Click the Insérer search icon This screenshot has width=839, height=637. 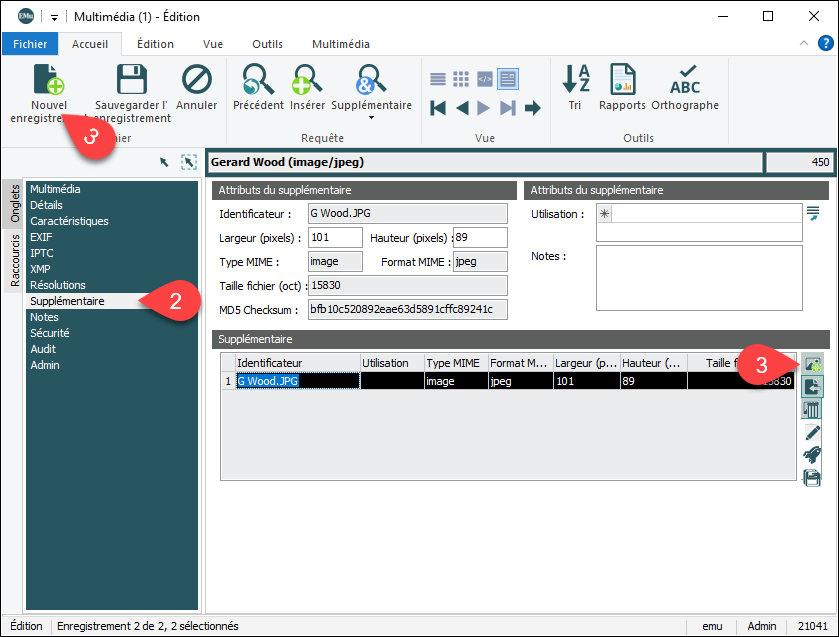307,81
